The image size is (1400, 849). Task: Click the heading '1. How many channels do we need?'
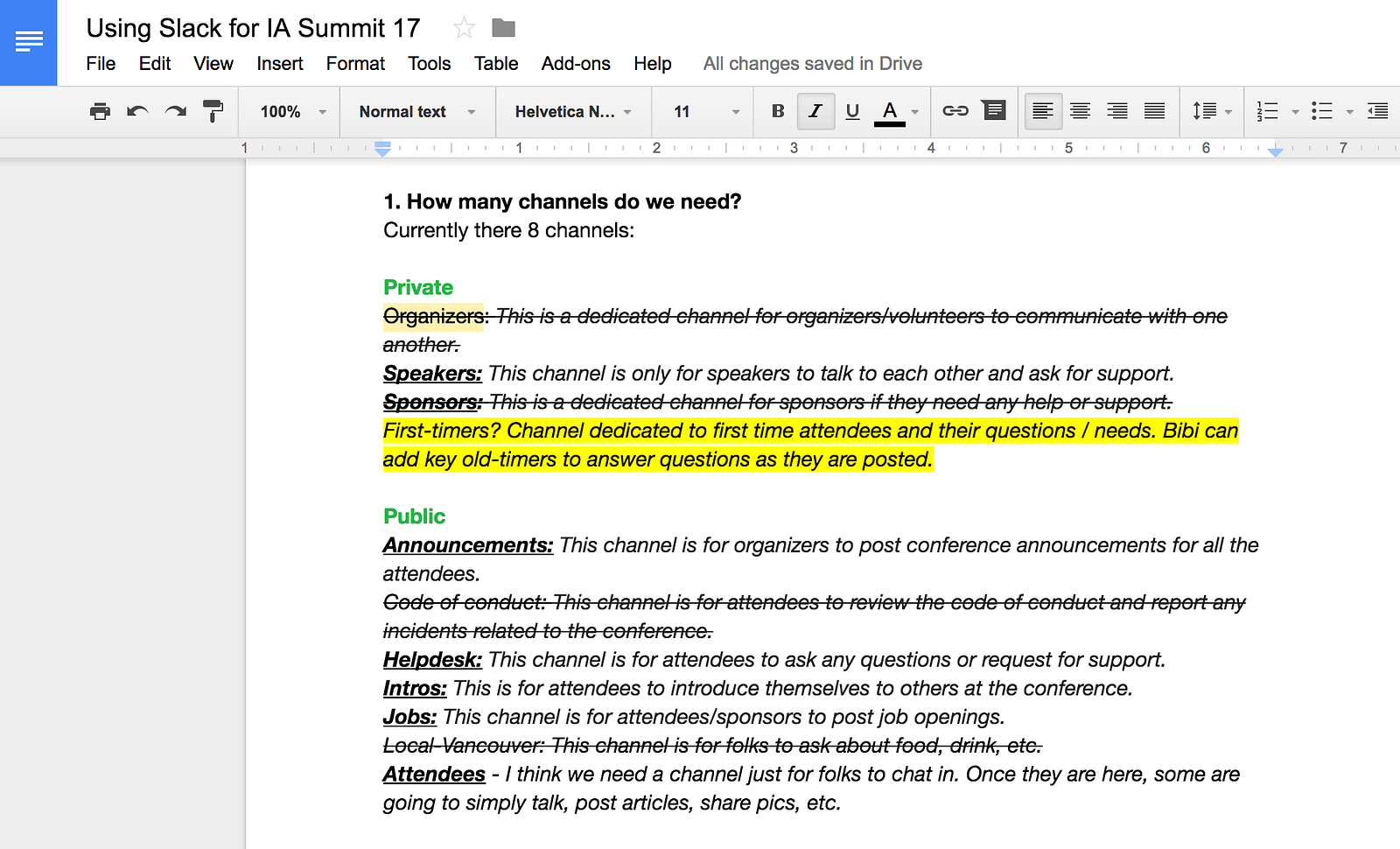562,202
